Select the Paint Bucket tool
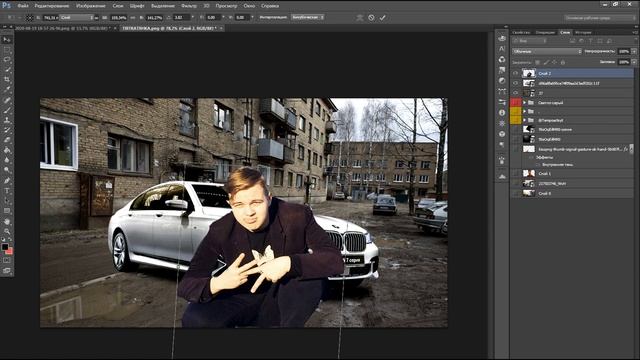This screenshot has height=360, width=640. 7,150
